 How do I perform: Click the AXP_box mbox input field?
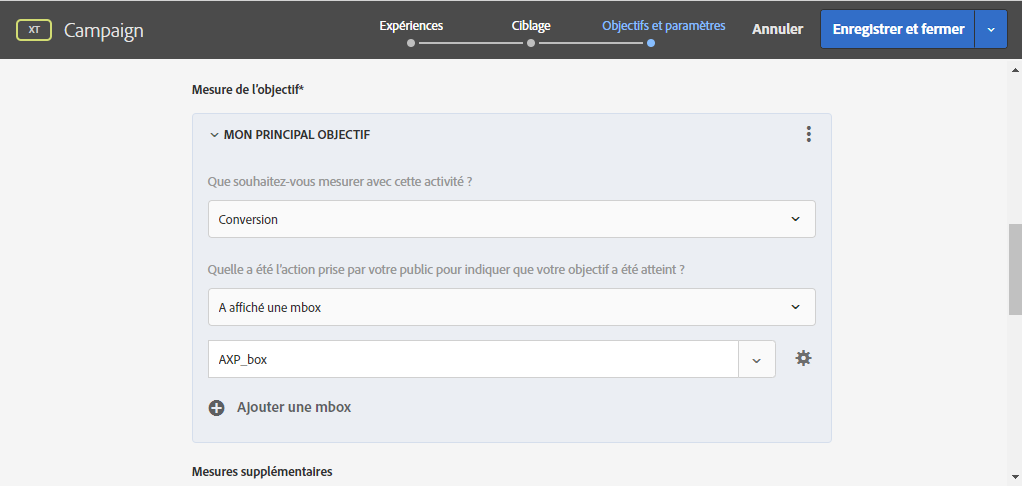(x=472, y=359)
